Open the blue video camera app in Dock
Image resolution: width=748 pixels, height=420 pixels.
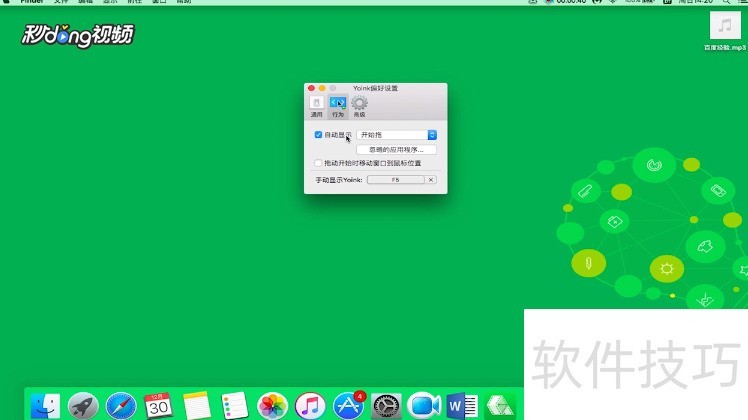[424, 406]
